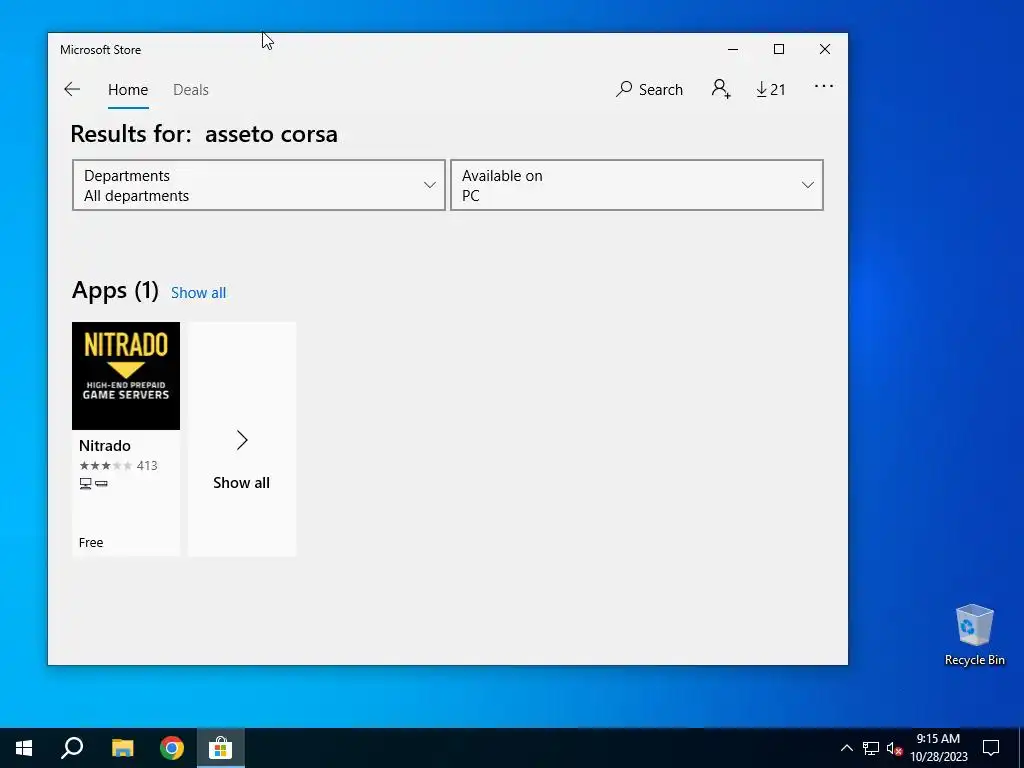Click the Nitrado star rating
This screenshot has width=1024, height=768.
pyautogui.click(x=105, y=466)
